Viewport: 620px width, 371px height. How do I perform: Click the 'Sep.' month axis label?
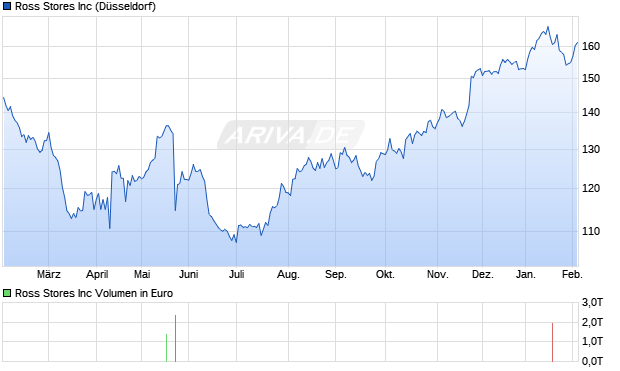pos(336,274)
